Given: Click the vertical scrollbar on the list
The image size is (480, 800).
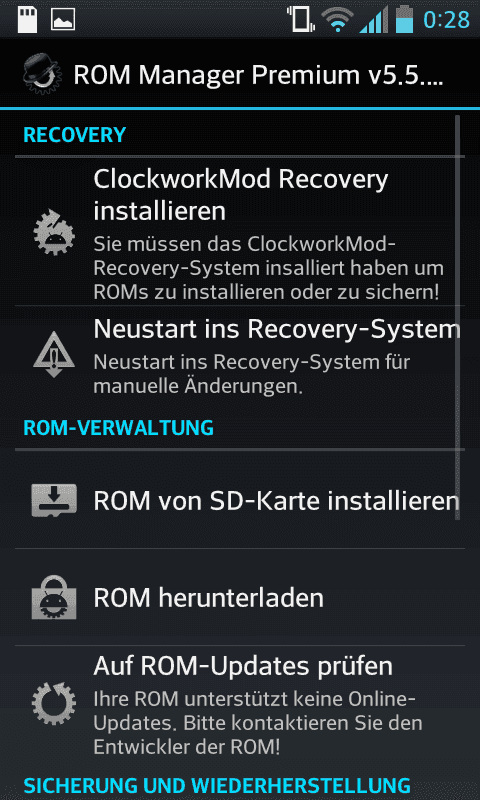Looking at the screenshot, I should [458, 317].
